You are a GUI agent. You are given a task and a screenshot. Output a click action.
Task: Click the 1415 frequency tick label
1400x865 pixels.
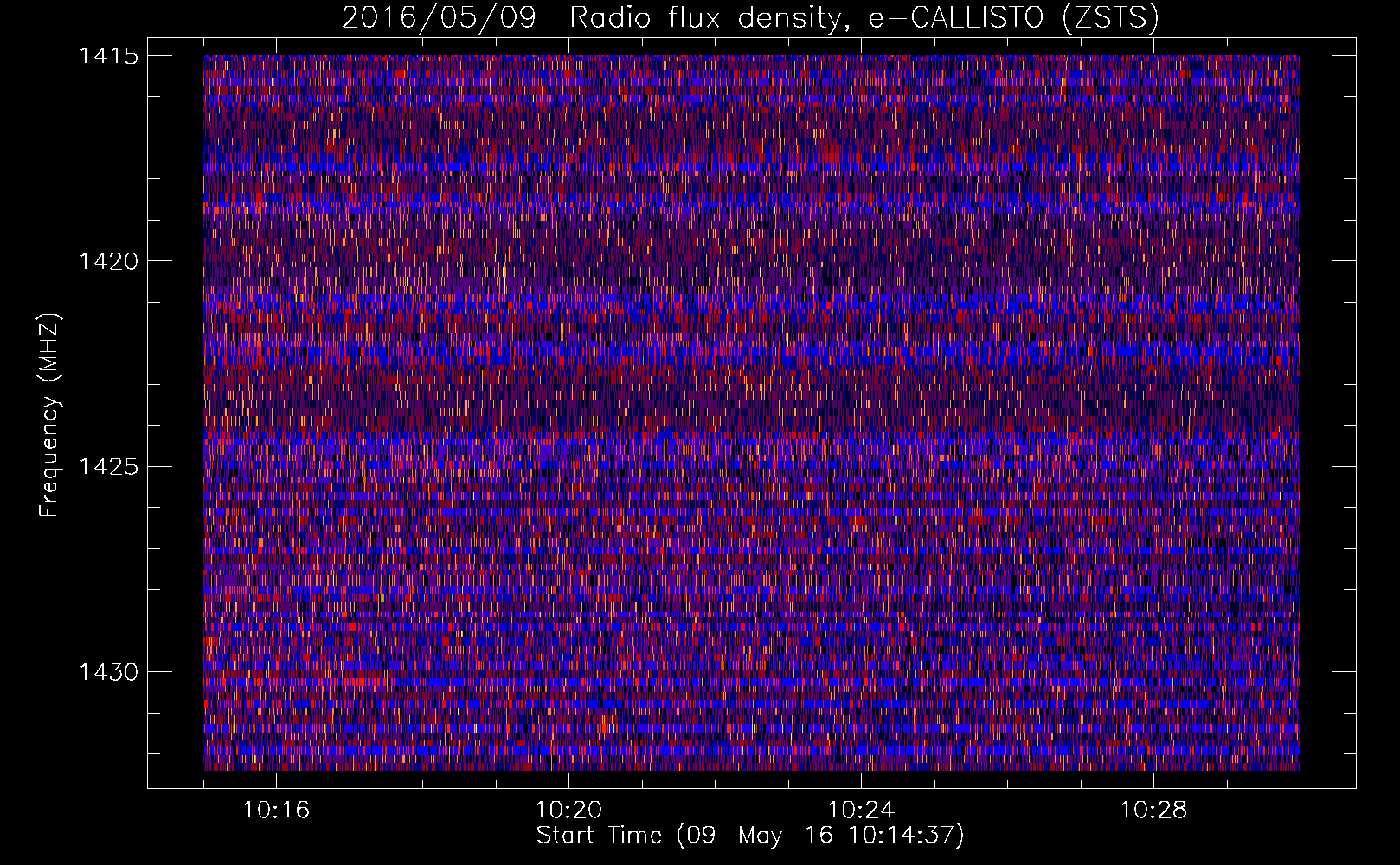click(108, 56)
